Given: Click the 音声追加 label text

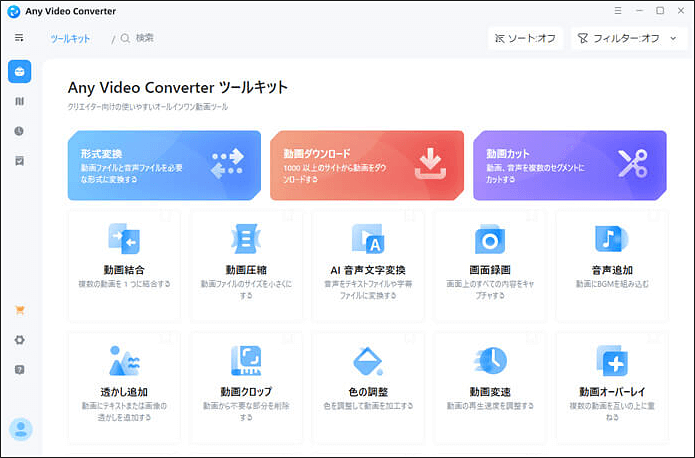Looking at the screenshot, I should pos(612,270).
